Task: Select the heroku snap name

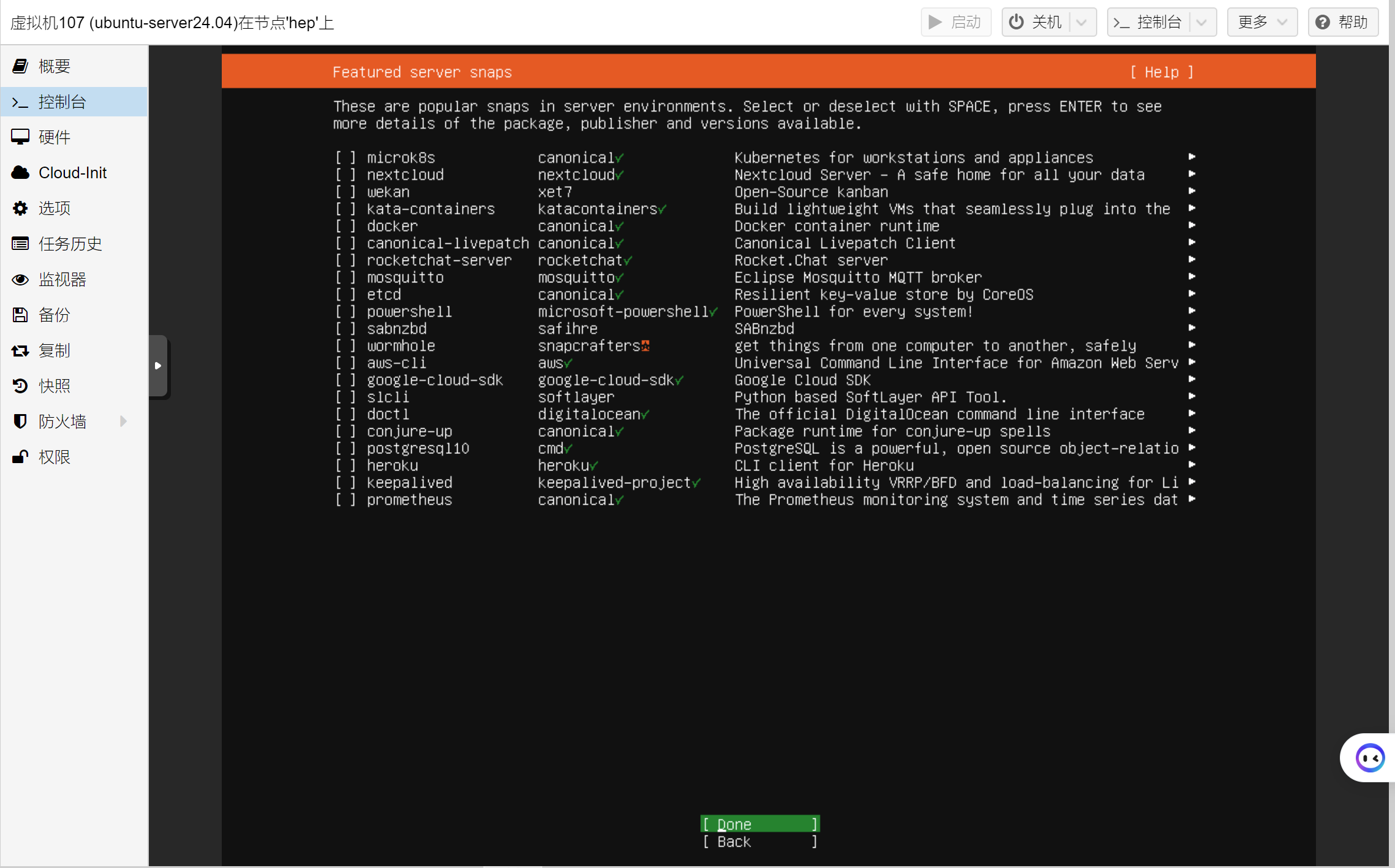Action: (393, 466)
